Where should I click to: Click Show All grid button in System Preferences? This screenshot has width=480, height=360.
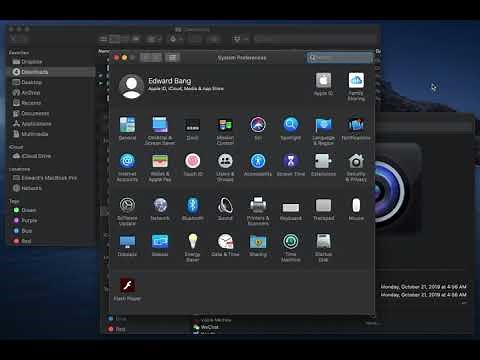pos(172,58)
